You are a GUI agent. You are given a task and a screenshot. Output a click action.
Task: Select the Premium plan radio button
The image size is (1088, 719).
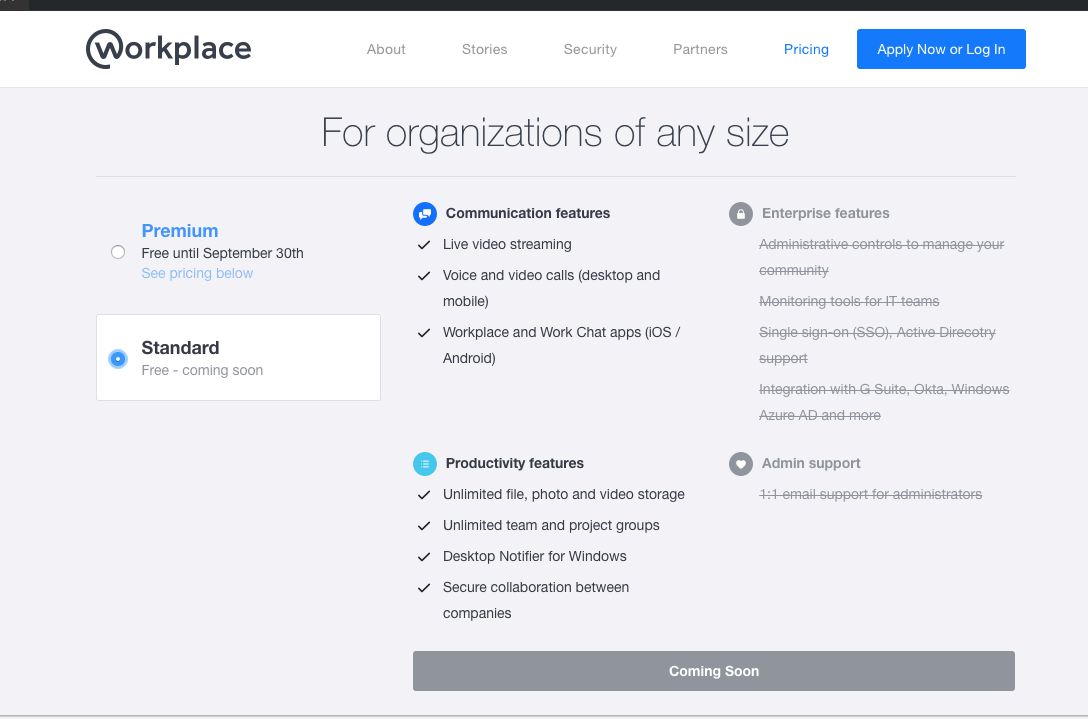pos(118,252)
